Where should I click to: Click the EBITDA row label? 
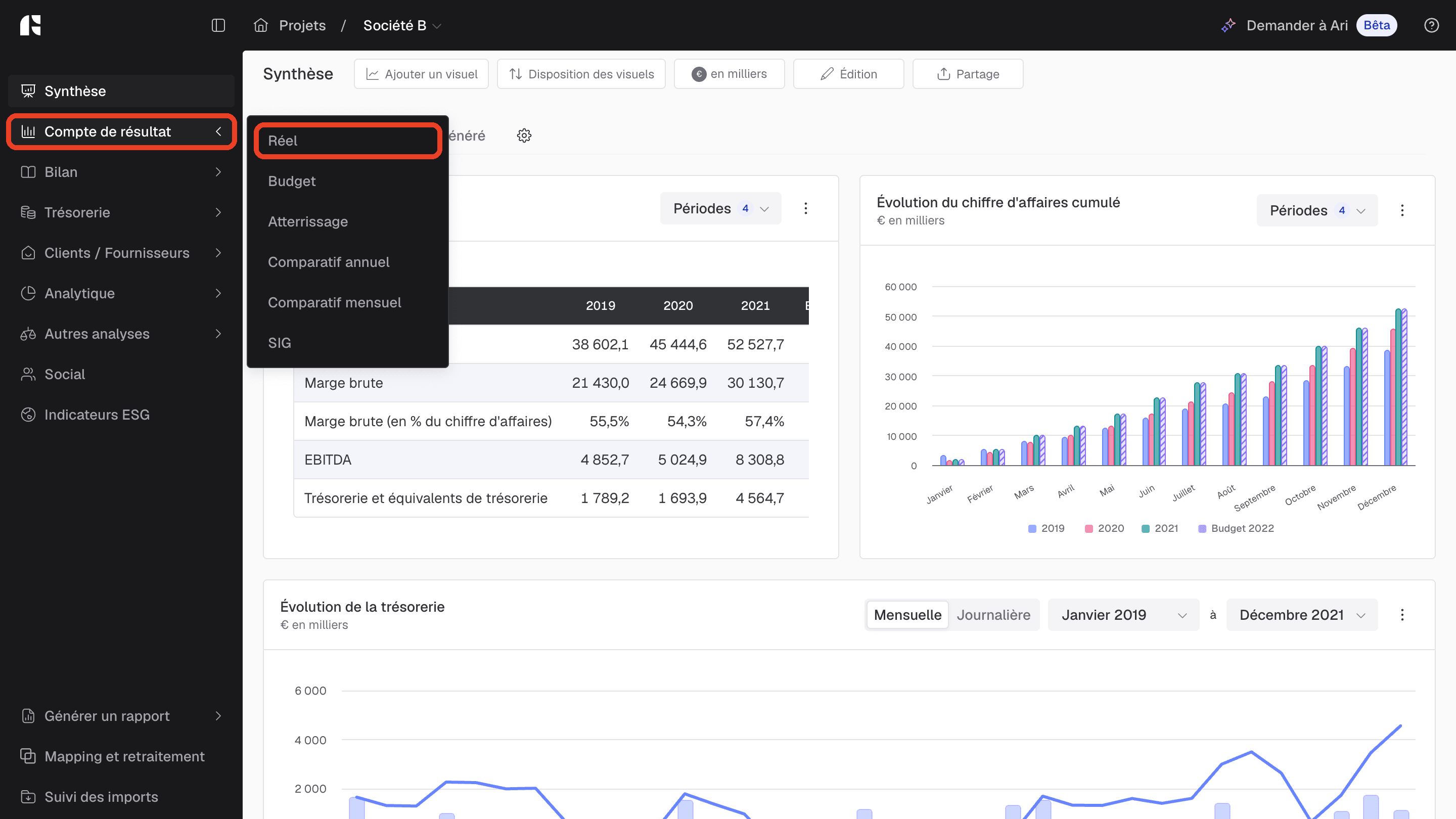(x=328, y=460)
